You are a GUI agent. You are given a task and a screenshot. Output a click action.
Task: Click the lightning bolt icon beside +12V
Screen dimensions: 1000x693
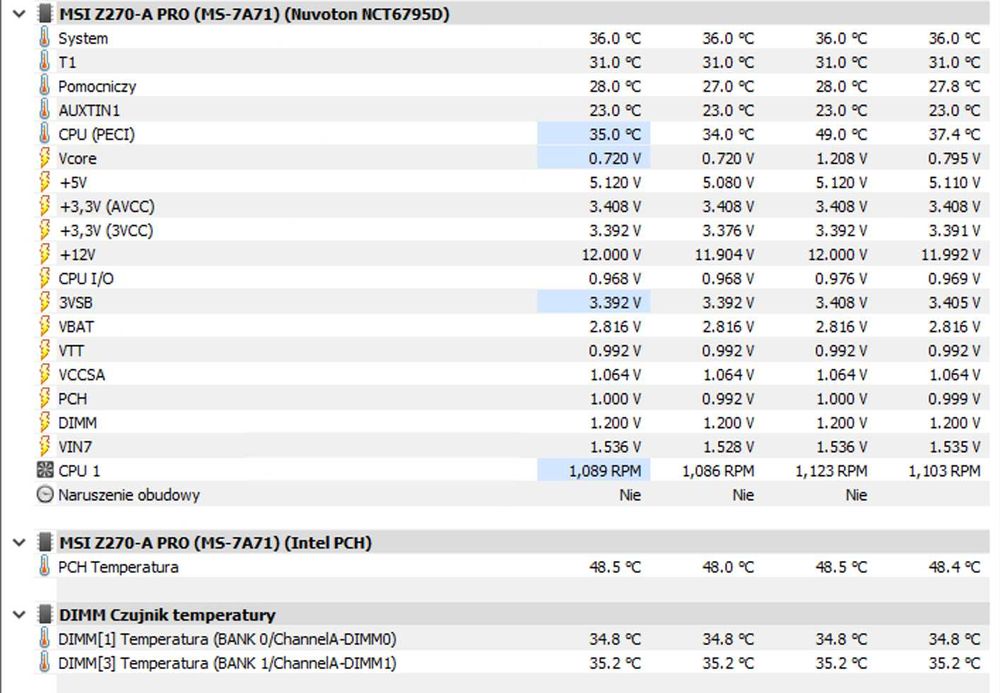pos(44,254)
